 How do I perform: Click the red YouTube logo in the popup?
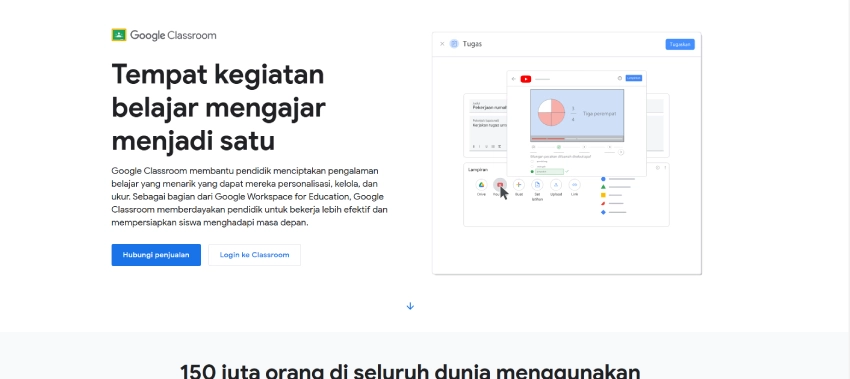(x=525, y=79)
